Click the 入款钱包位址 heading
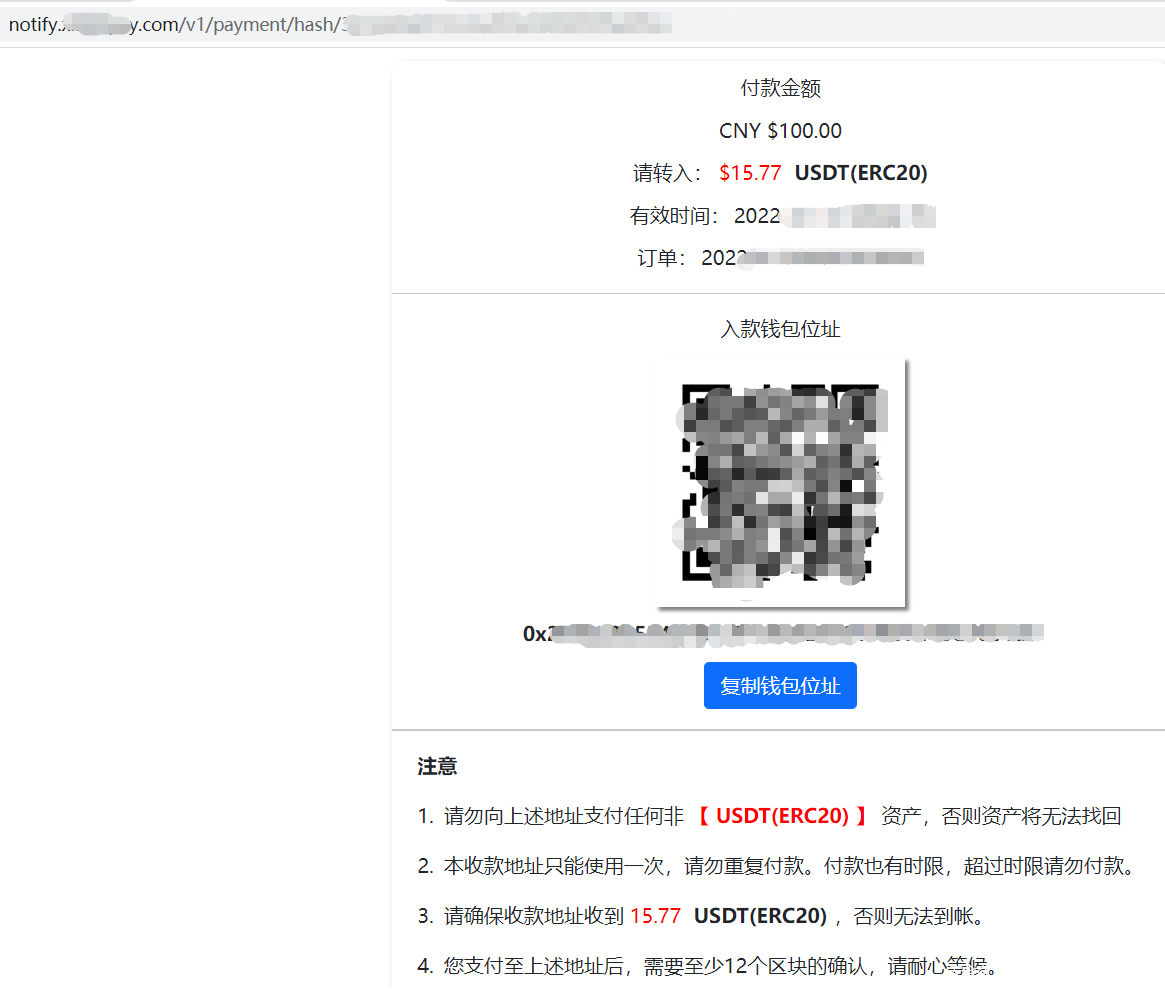 click(x=780, y=329)
